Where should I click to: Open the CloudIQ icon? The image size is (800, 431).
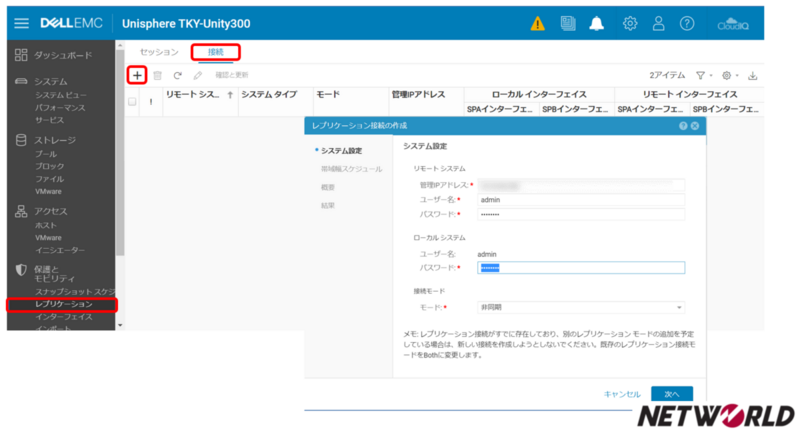pyautogui.click(x=733, y=24)
